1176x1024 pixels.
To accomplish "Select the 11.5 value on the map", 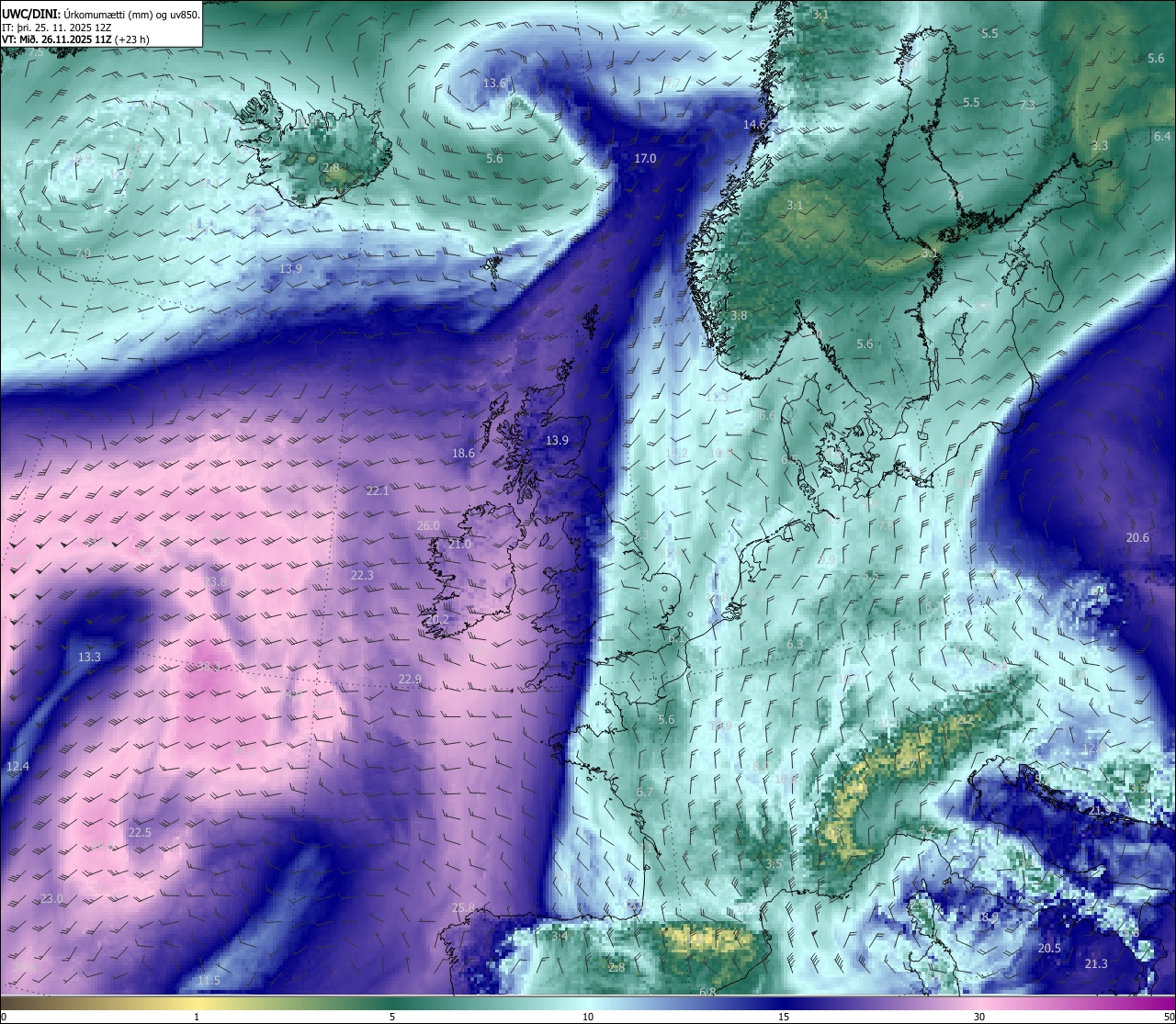I will tap(209, 981).
